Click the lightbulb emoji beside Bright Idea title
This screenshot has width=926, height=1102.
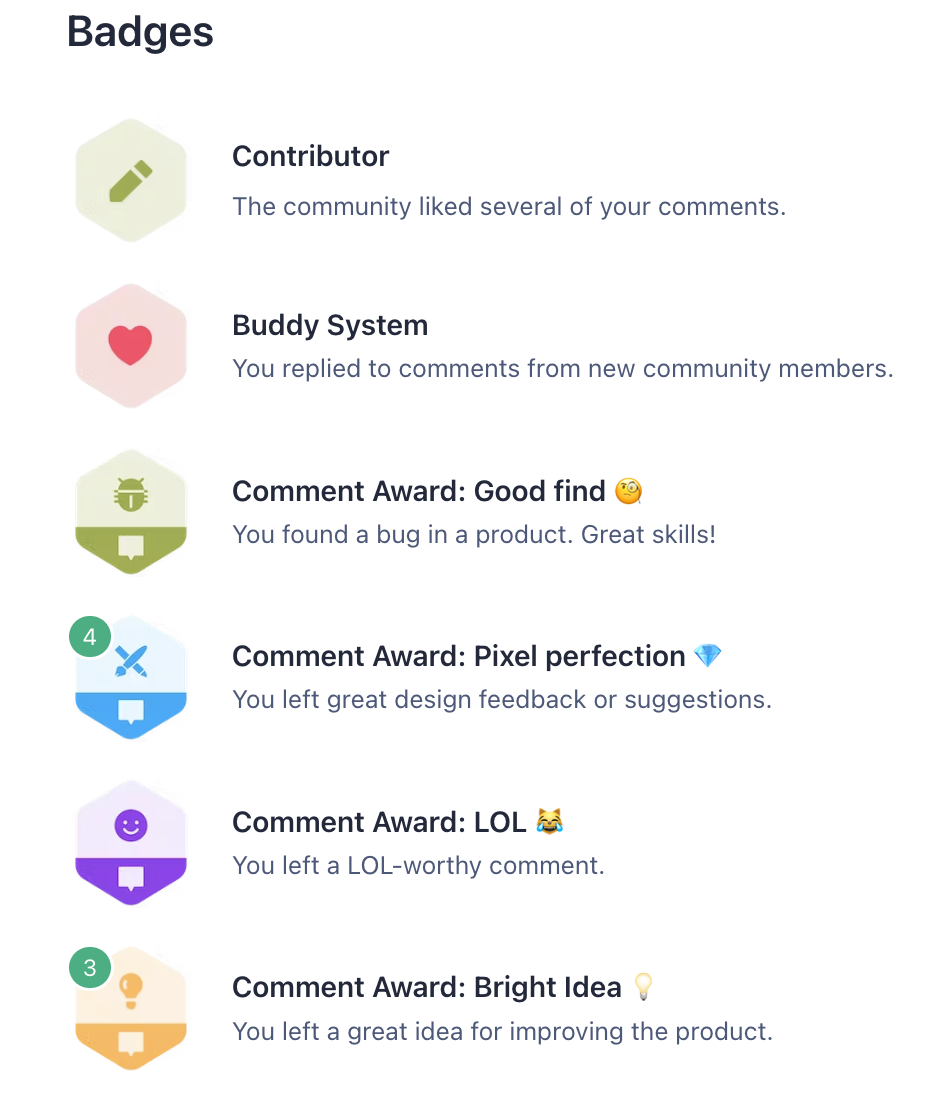coord(643,987)
